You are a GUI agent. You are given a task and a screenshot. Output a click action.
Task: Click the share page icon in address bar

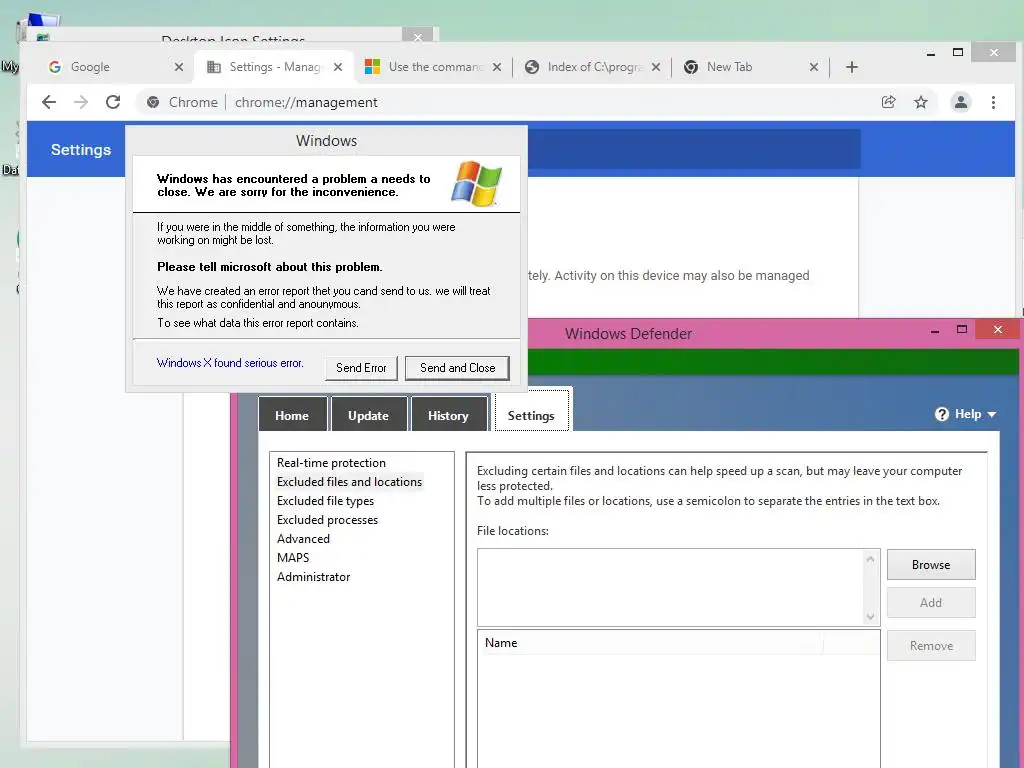tap(888, 102)
